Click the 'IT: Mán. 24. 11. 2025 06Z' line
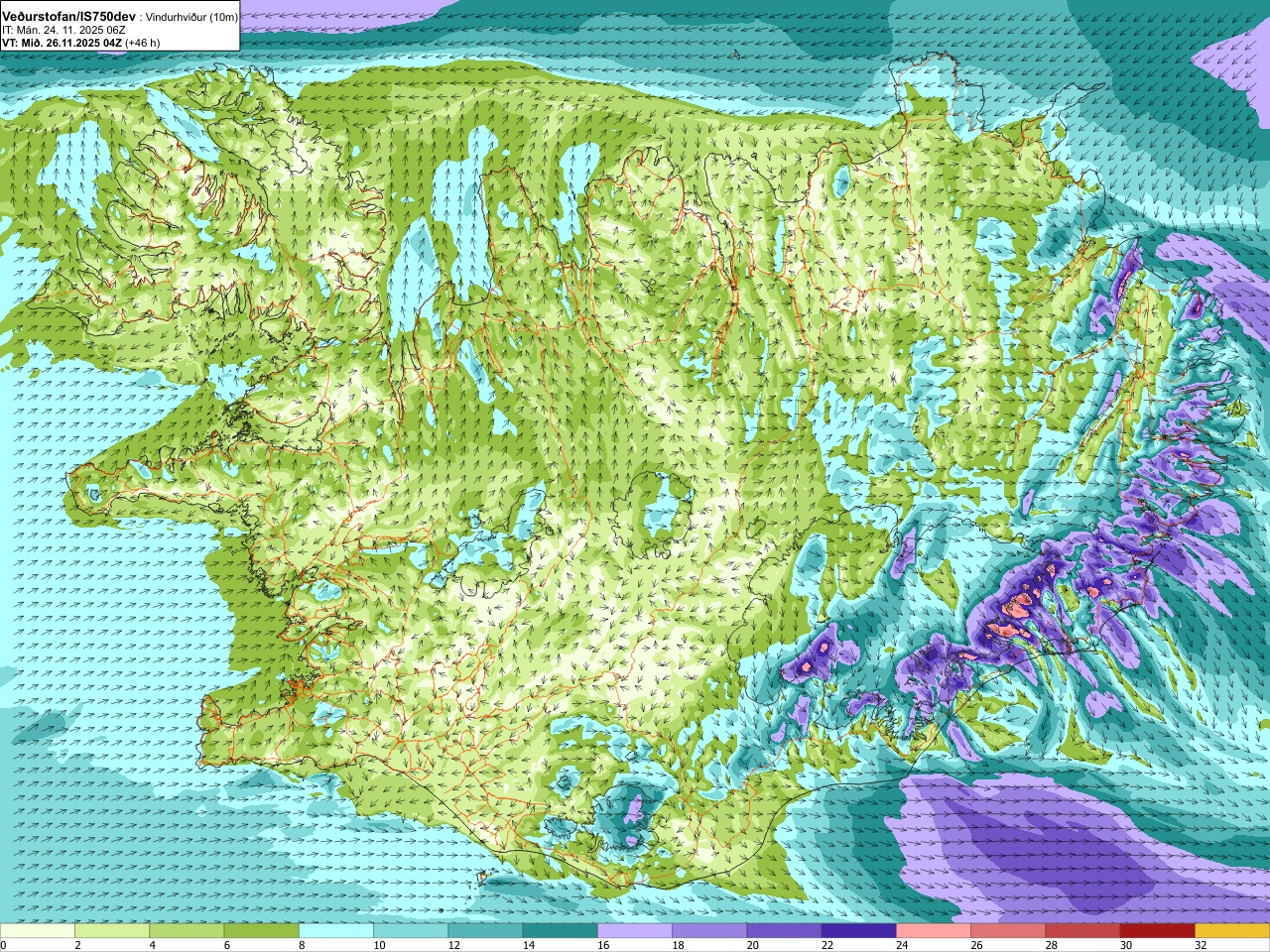The width and height of the screenshot is (1270, 952). [x=63, y=30]
